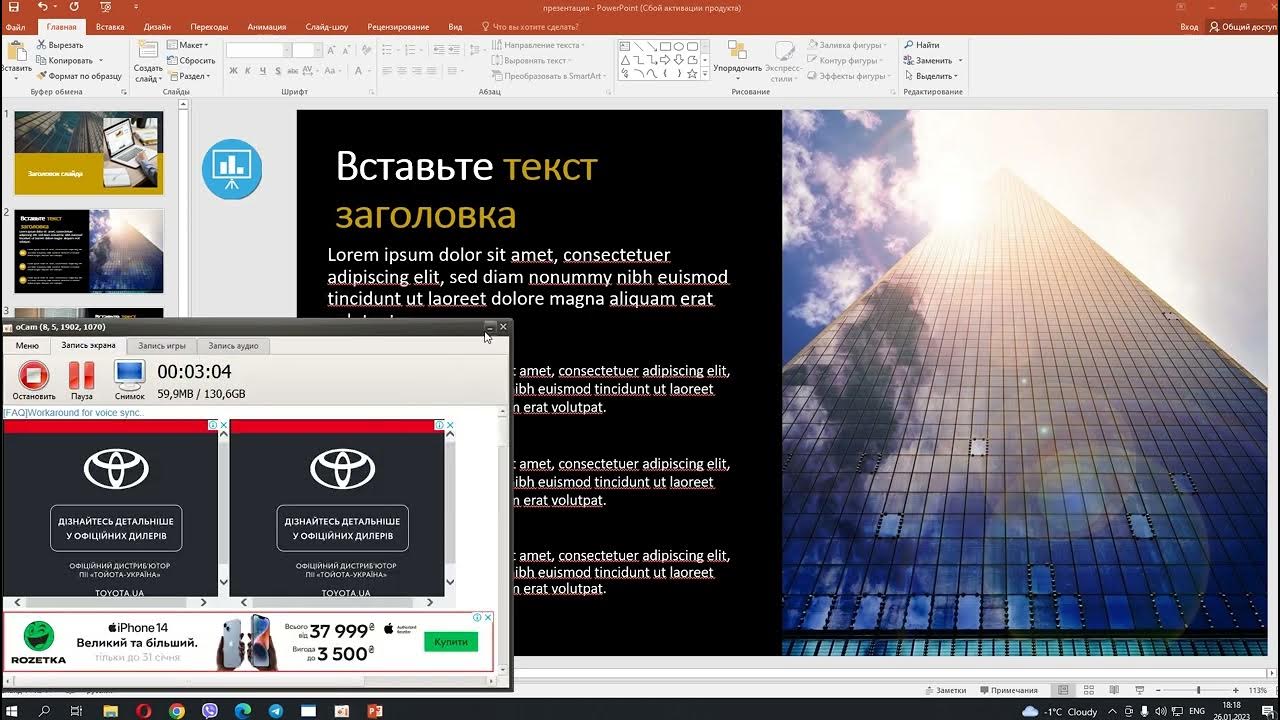The image size is (1280, 720).
Task: Adjust the zoom slider in status bar
Action: pyautogui.click(x=1198, y=690)
